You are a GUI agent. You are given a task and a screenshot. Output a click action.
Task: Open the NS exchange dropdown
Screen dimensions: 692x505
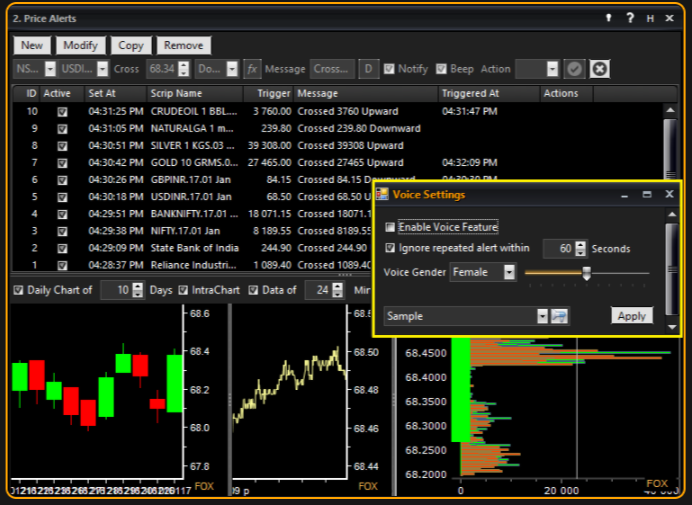[x=50, y=69]
